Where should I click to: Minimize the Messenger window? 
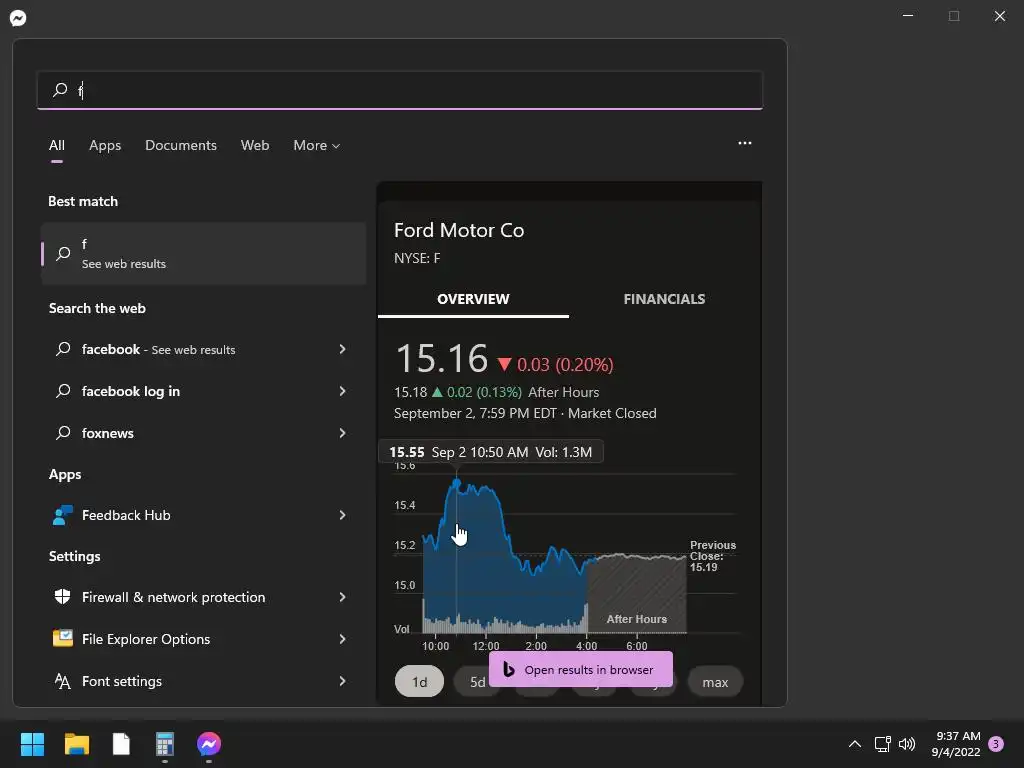click(x=908, y=16)
